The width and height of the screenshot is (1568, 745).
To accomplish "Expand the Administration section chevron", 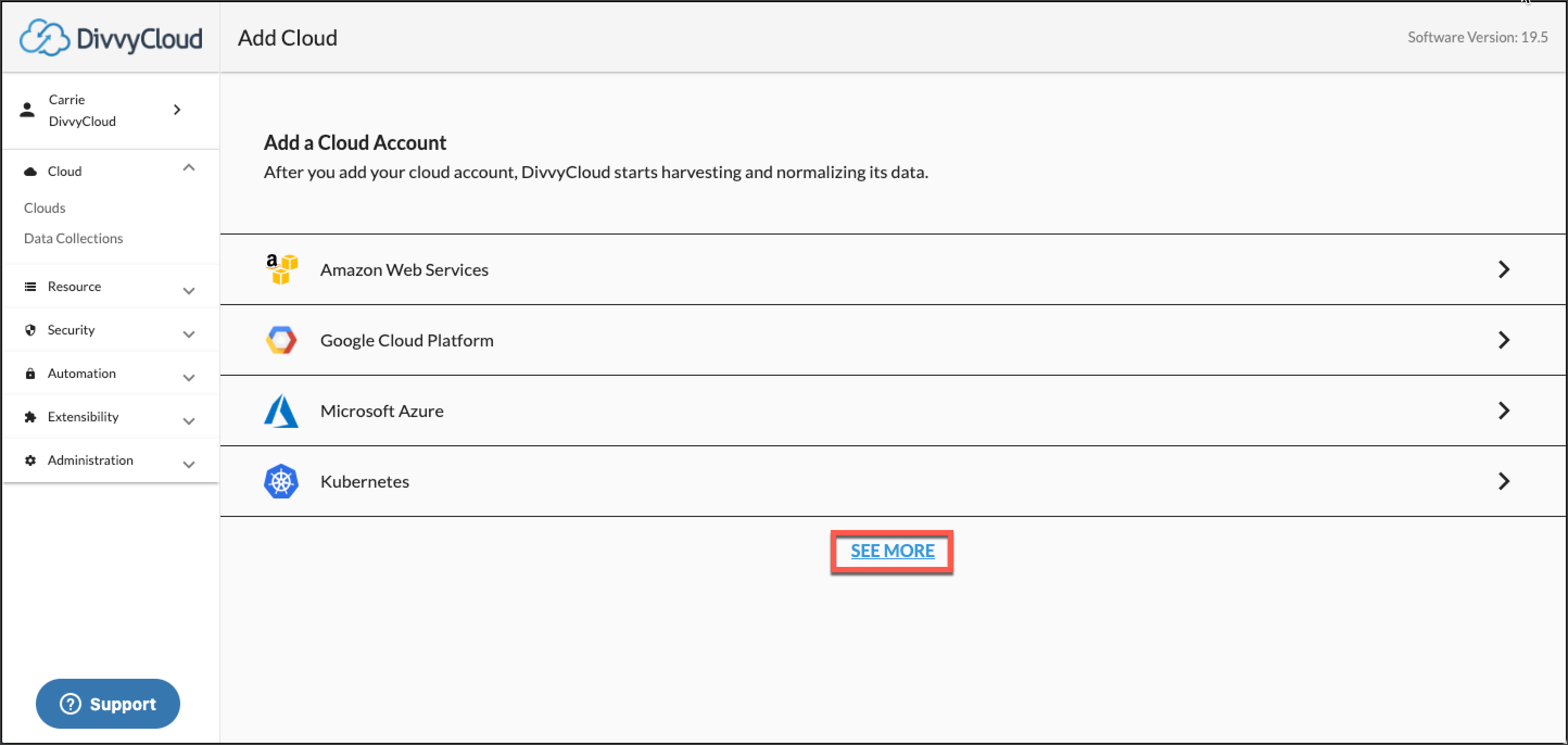I will [189, 464].
